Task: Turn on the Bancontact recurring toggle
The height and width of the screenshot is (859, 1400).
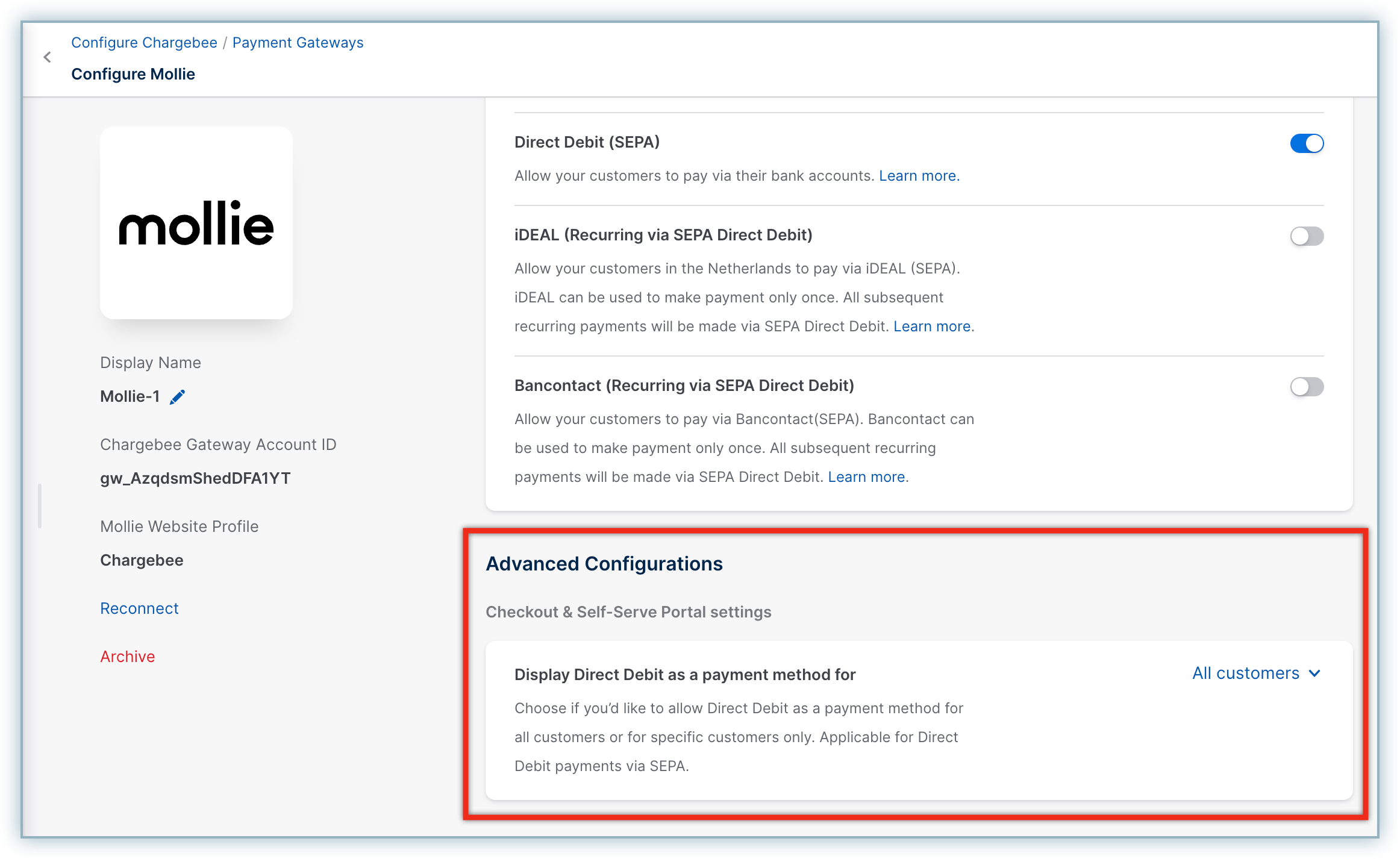Action: (x=1306, y=387)
